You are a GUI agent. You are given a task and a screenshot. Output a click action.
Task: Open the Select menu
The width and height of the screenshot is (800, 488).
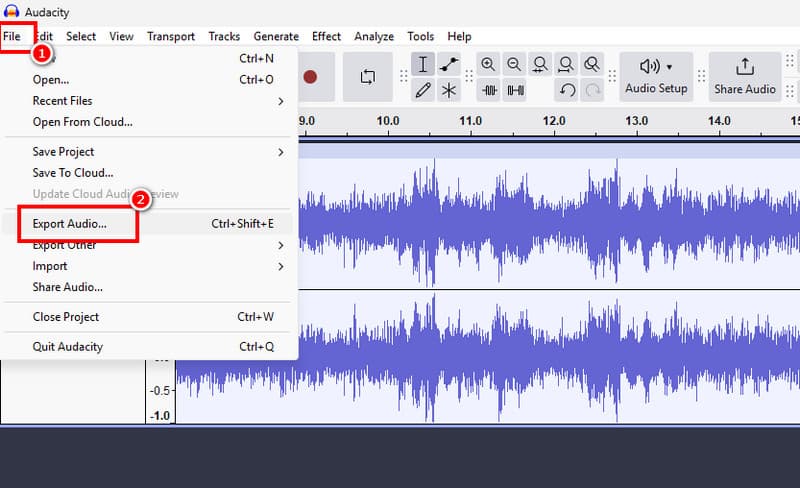tap(81, 37)
